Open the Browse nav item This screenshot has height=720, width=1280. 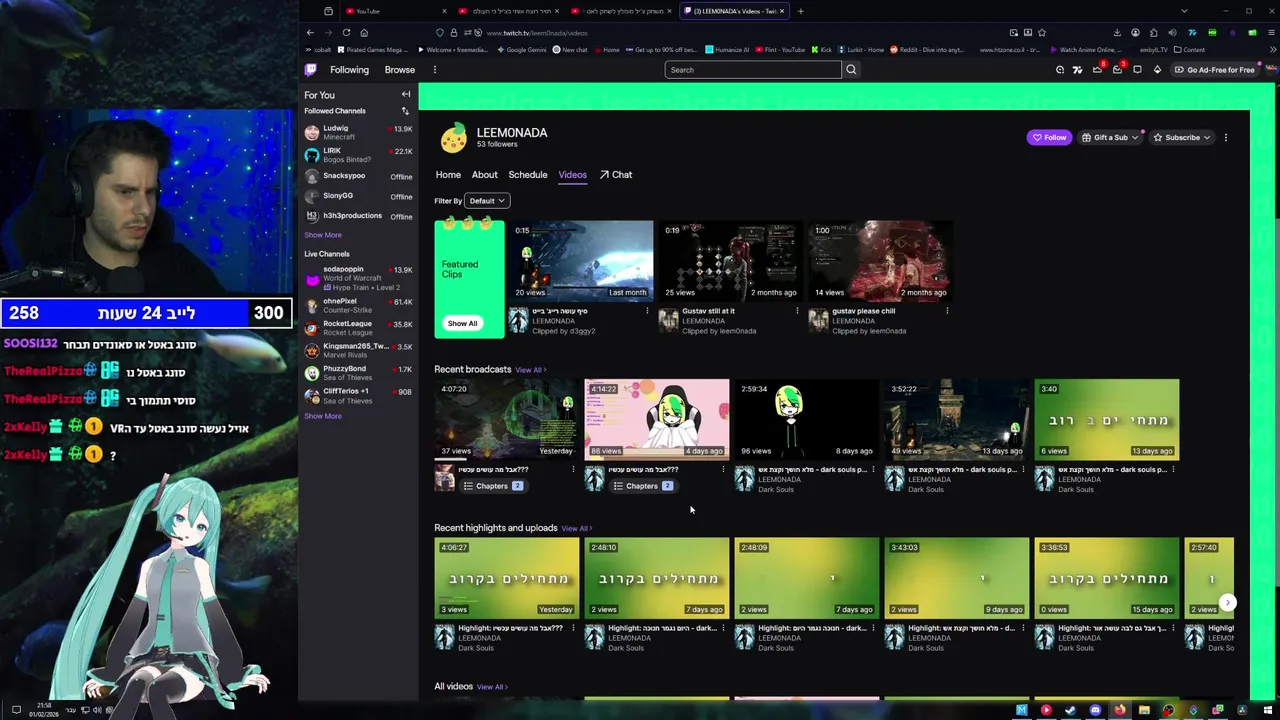pyautogui.click(x=400, y=70)
